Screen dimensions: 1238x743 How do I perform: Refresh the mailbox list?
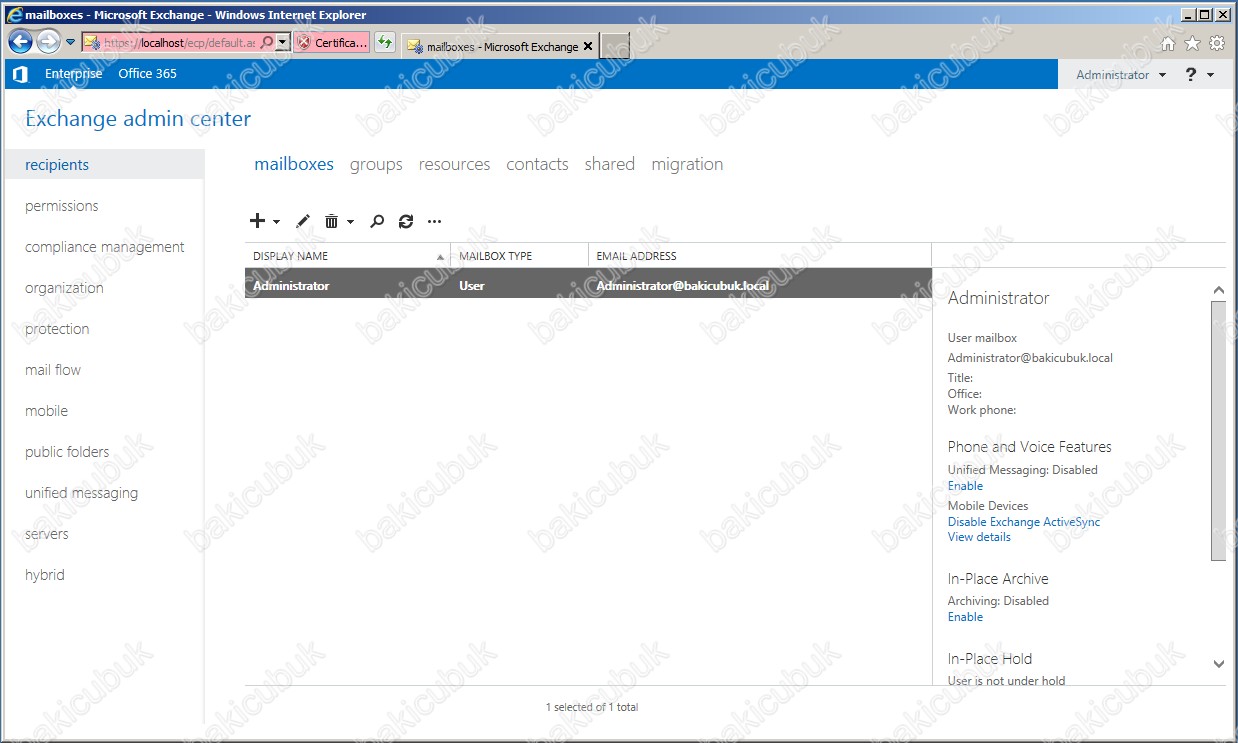pos(405,221)
